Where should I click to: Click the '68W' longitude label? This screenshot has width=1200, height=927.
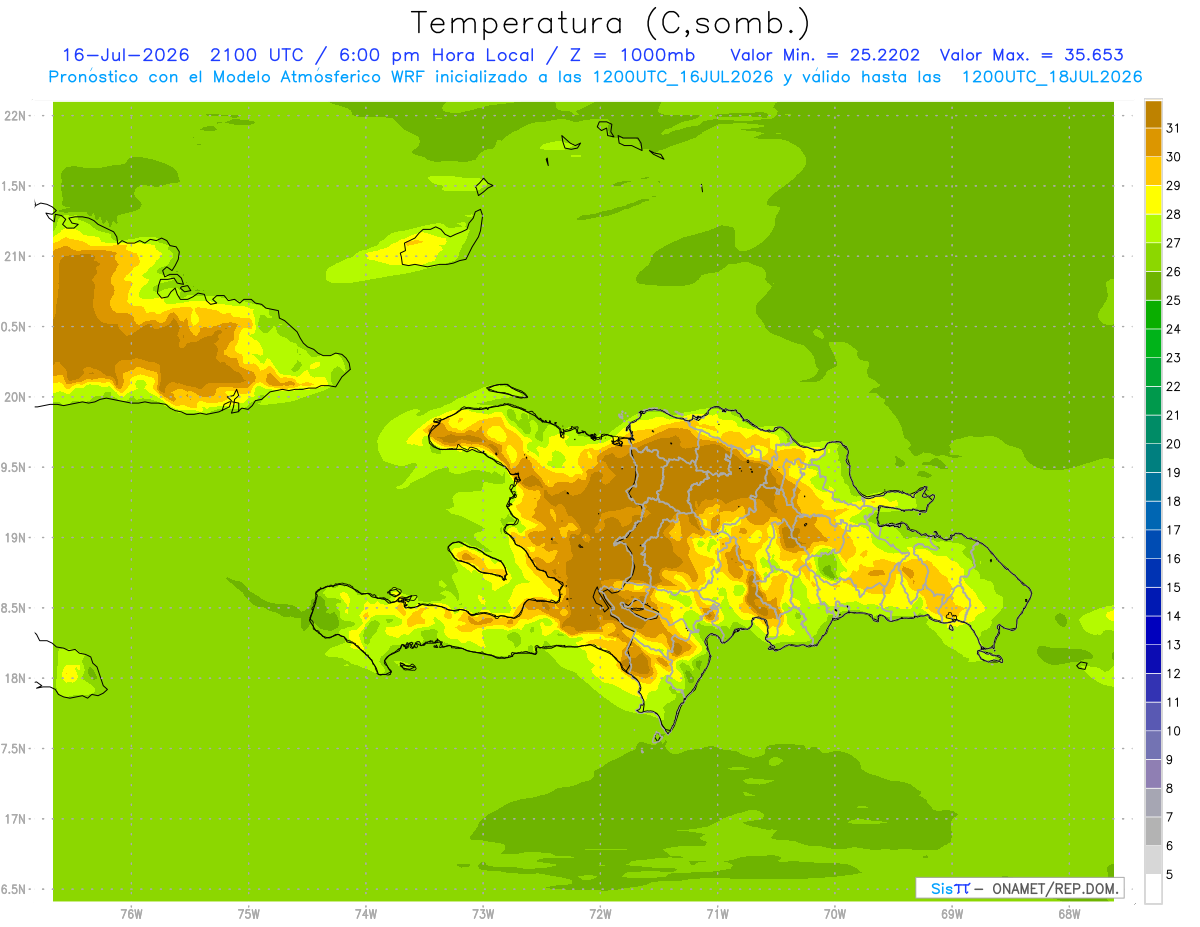pyautogui.click(x=1069, y=914)
